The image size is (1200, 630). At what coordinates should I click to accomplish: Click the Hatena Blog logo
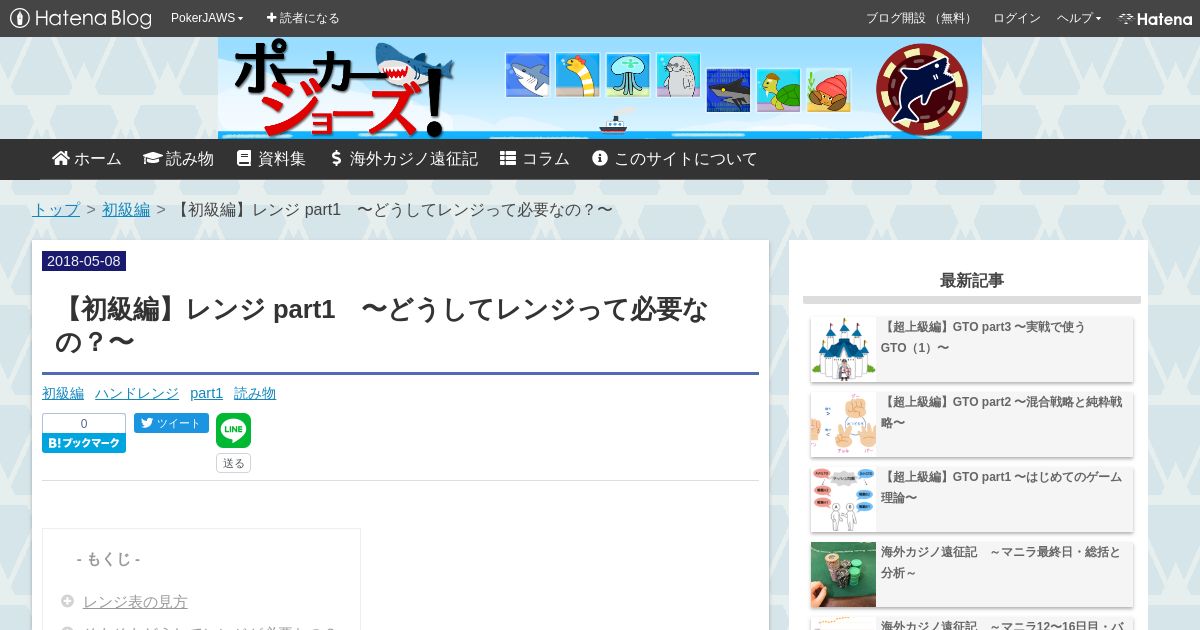[x=80, y=18]
